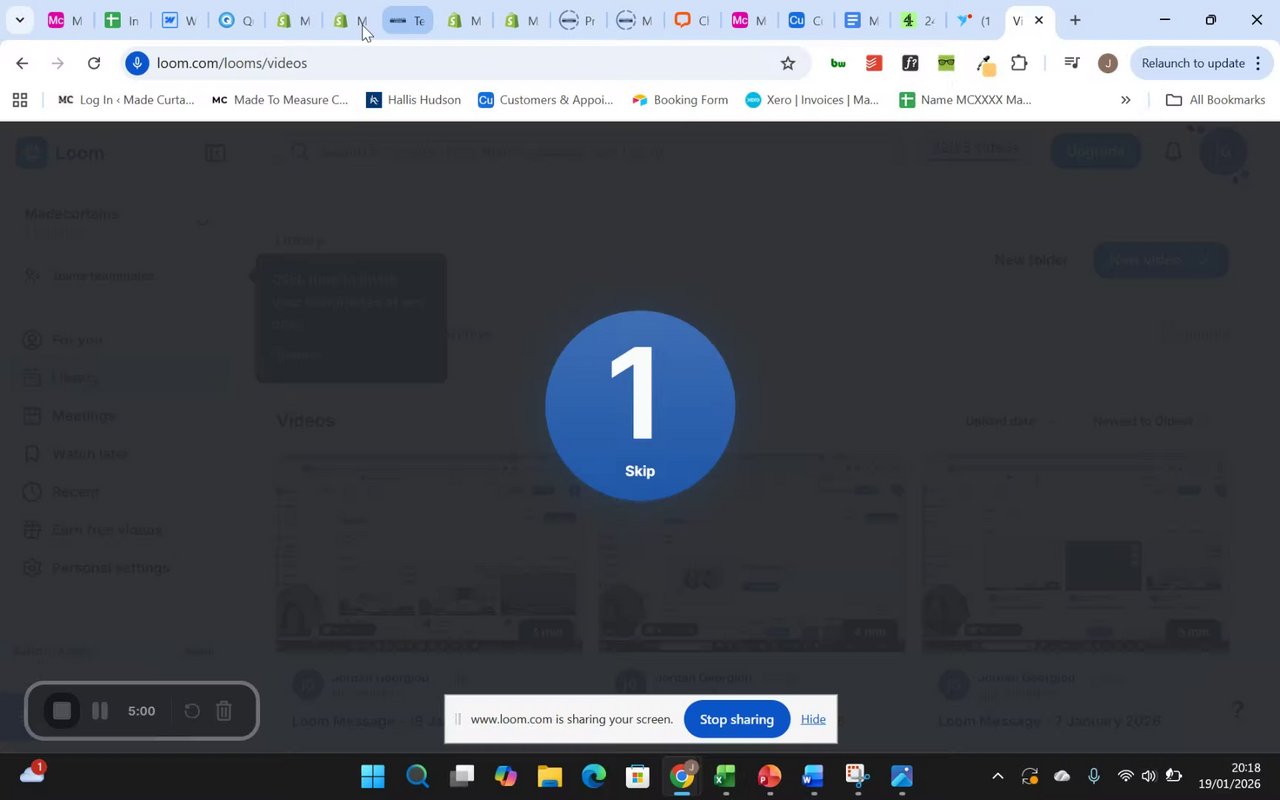Open the pen highlighter extension

pos(985,65)
